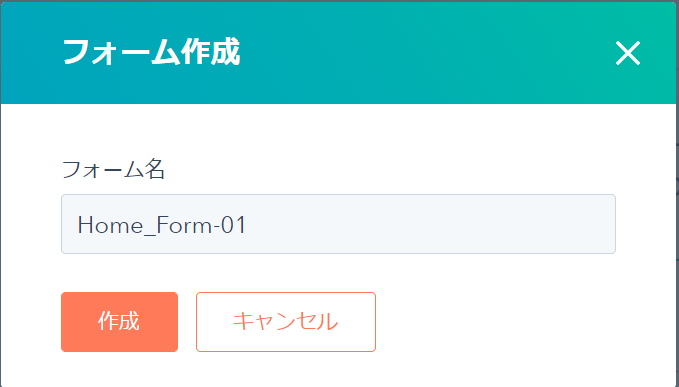Click white dialog body below the buttons
Viewport: 679px width, 387px height.
[x=338, y=369]
